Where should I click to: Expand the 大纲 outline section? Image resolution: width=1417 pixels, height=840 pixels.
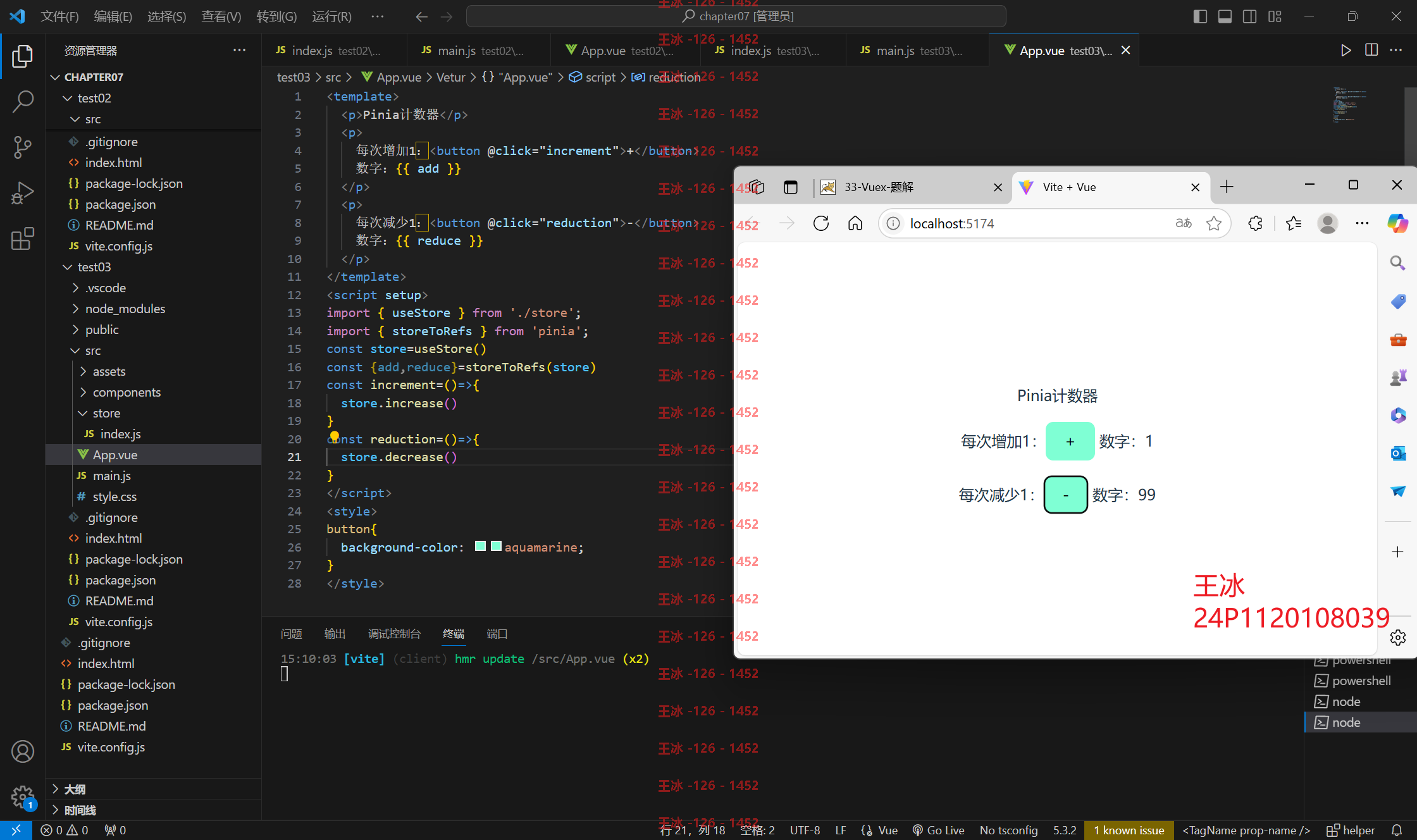pos(75,789)
